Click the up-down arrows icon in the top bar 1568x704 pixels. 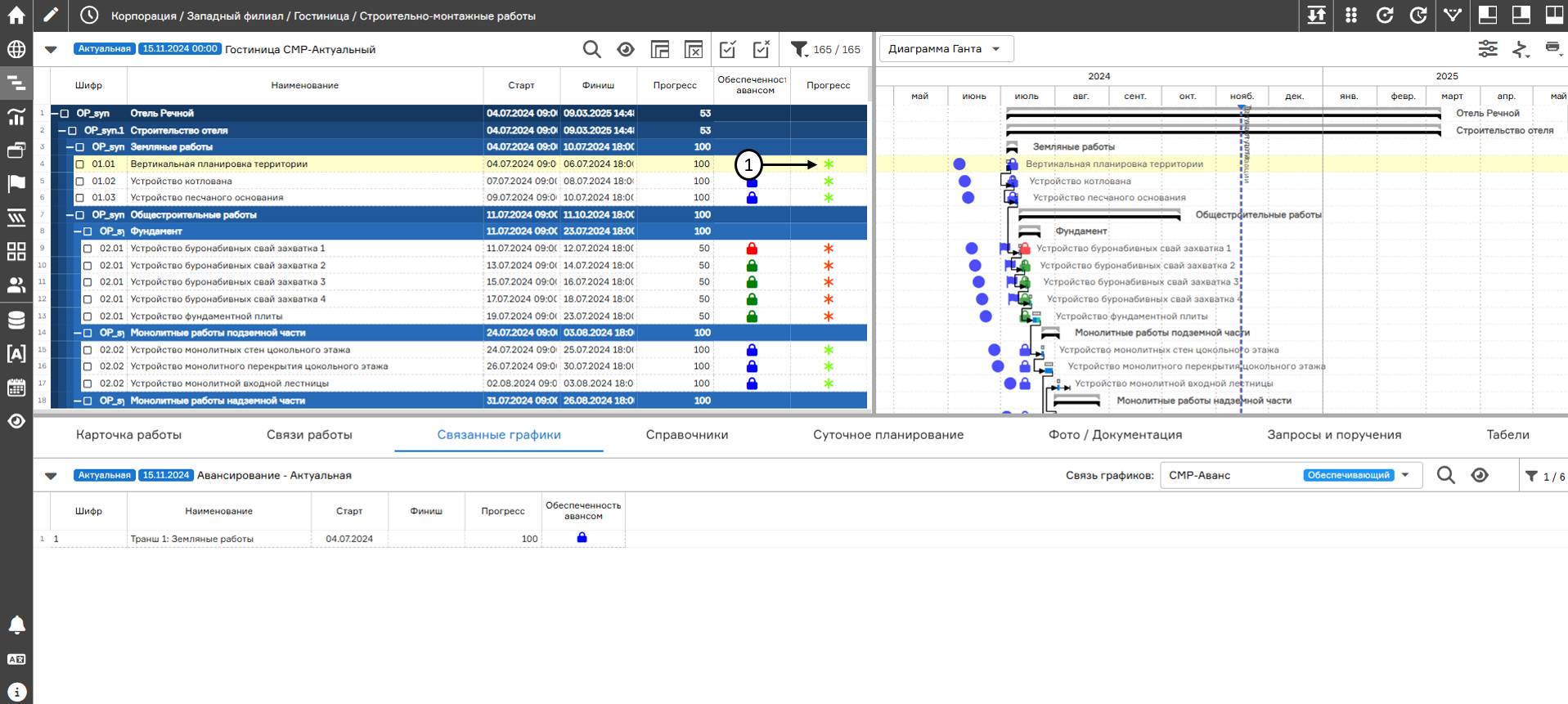click(x=1317, y=16)
